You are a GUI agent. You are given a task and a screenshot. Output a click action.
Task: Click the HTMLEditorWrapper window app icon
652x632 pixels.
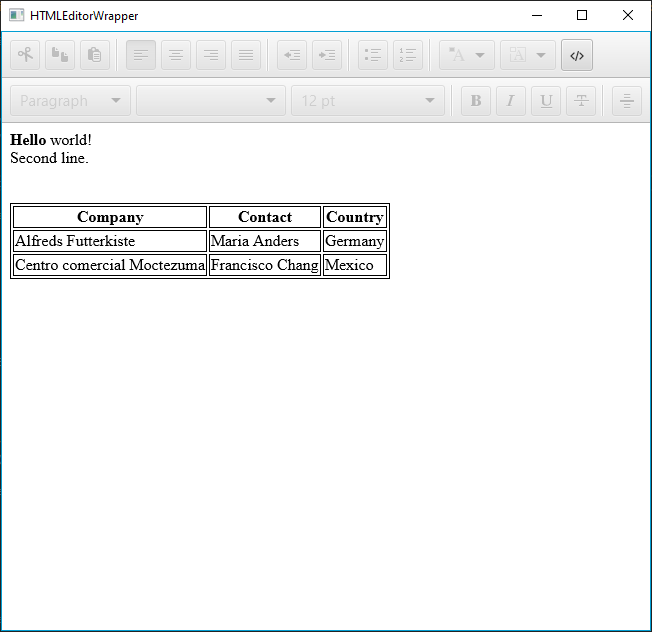click(x=17, y=15)
